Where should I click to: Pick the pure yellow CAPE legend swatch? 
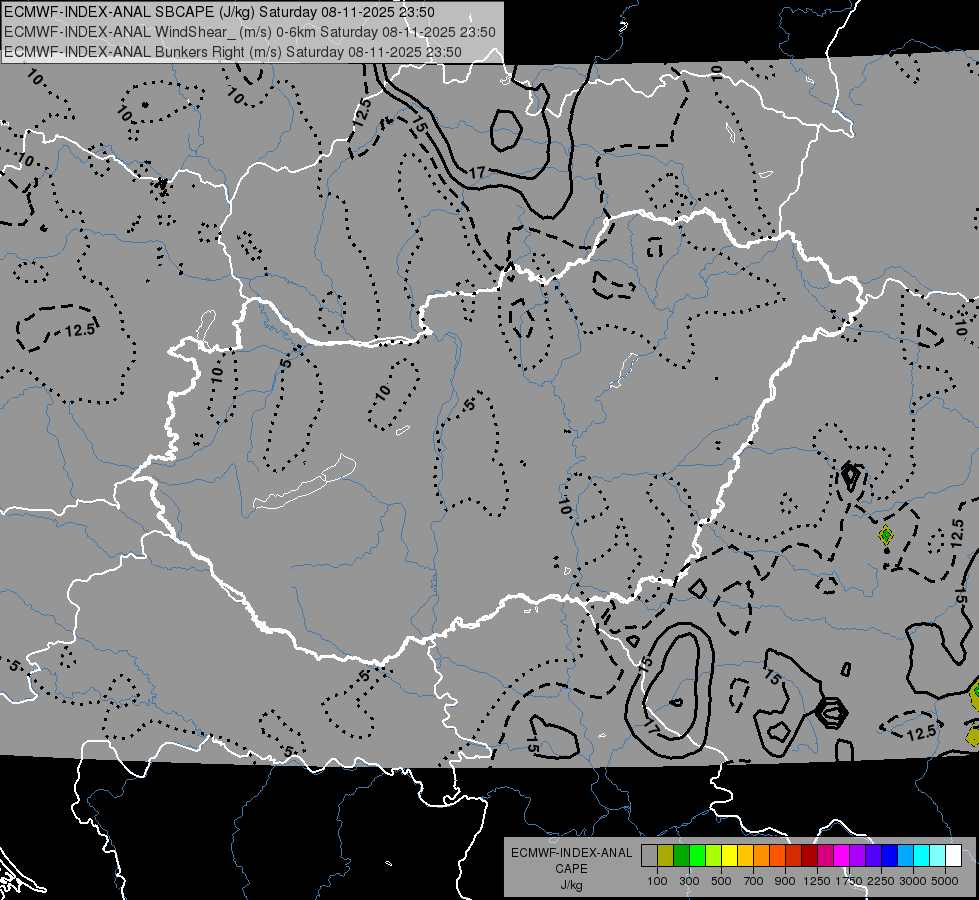click(729, 855)
